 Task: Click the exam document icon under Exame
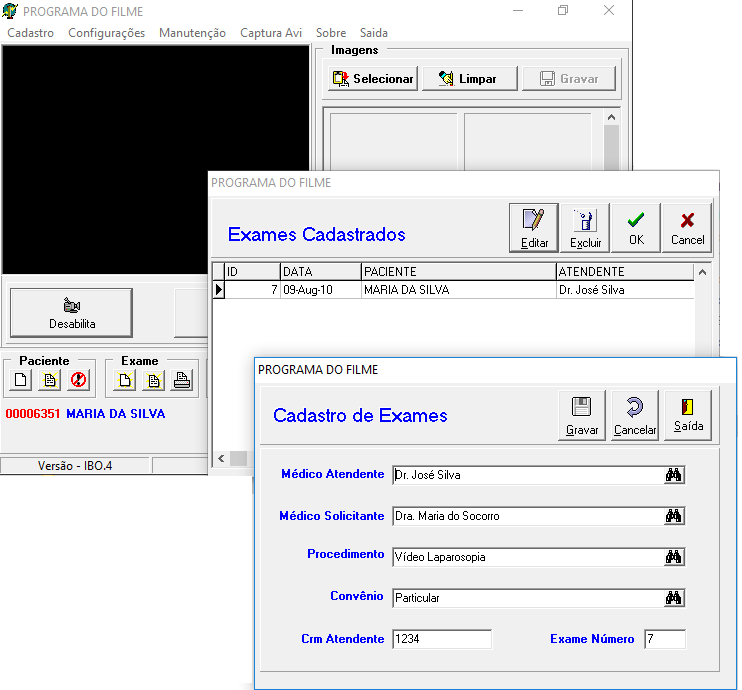pyautogui.click(x=153, y=380)
